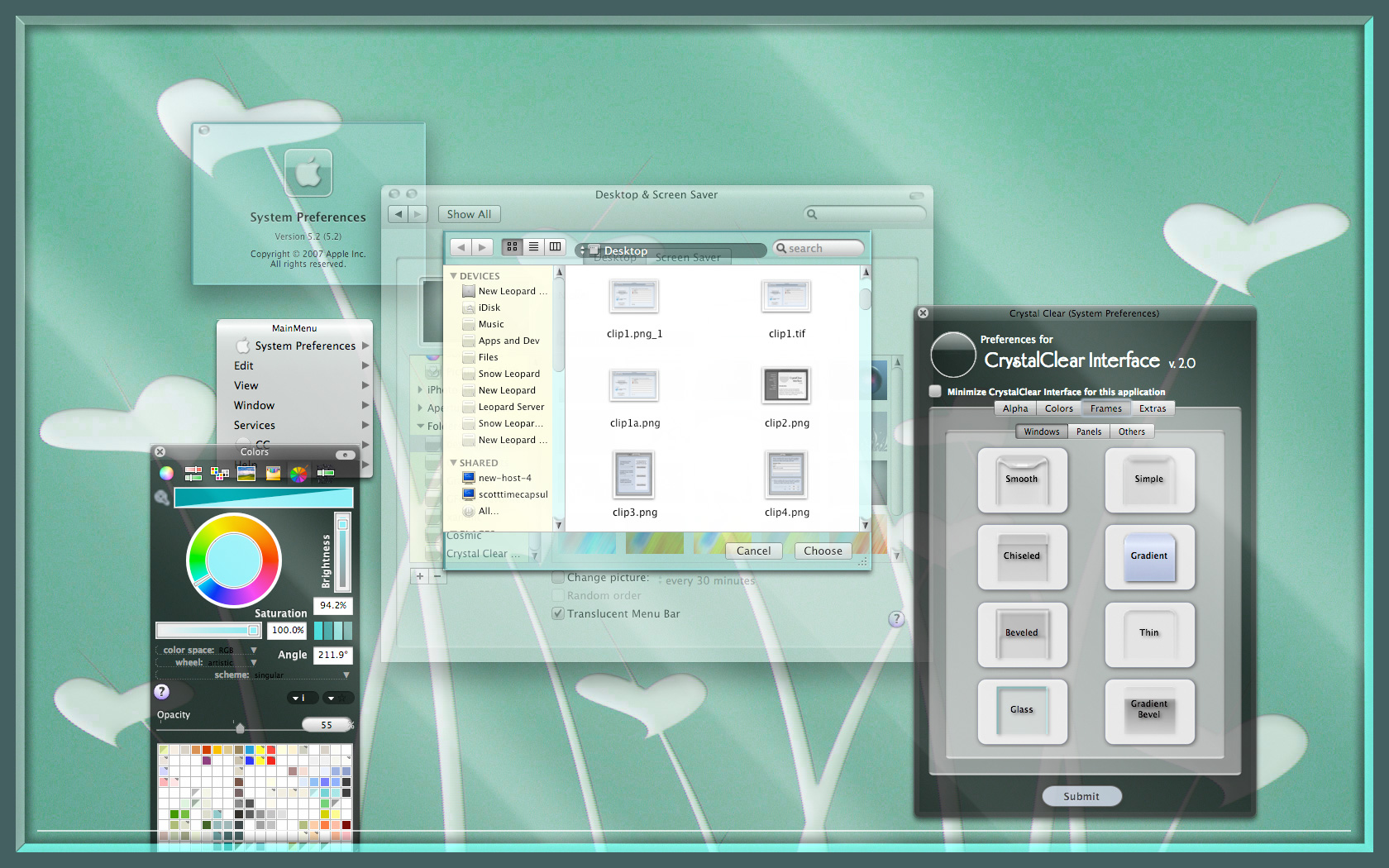Go forward in the file dialog
Viewport: 1389px width, 868px height.
click(x=483, y=246)
